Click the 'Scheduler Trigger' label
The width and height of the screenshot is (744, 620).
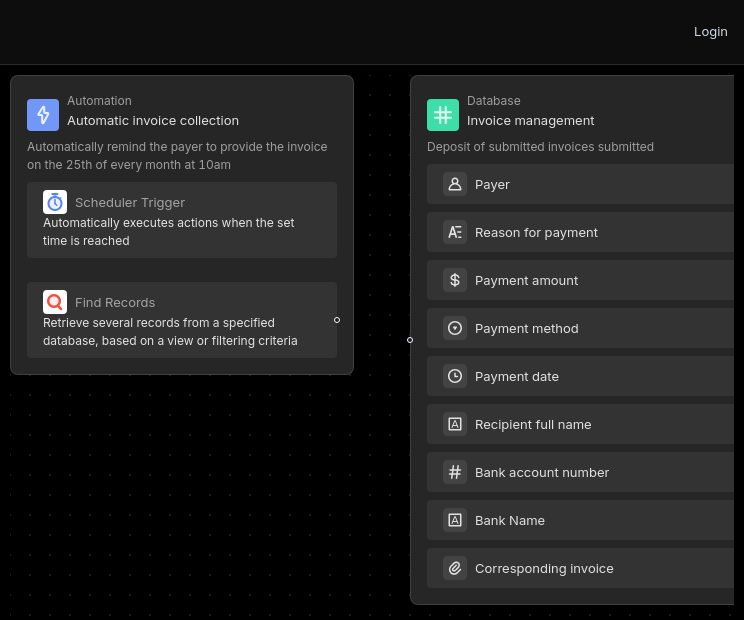point(130,203)
